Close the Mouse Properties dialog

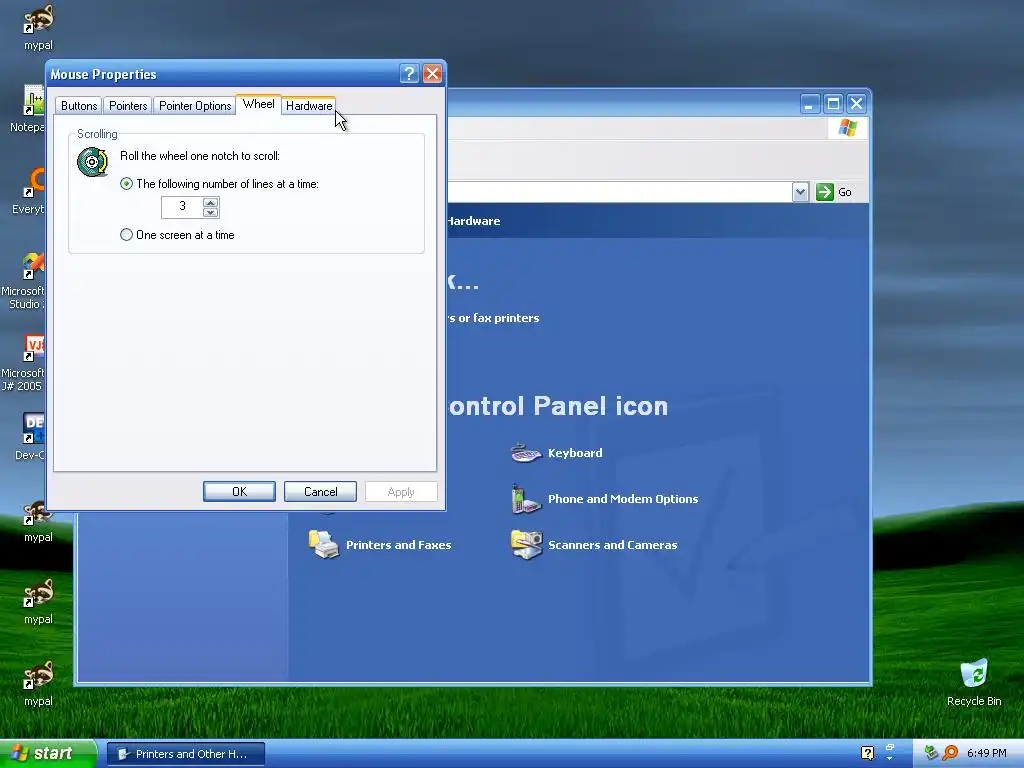point(432,74)
